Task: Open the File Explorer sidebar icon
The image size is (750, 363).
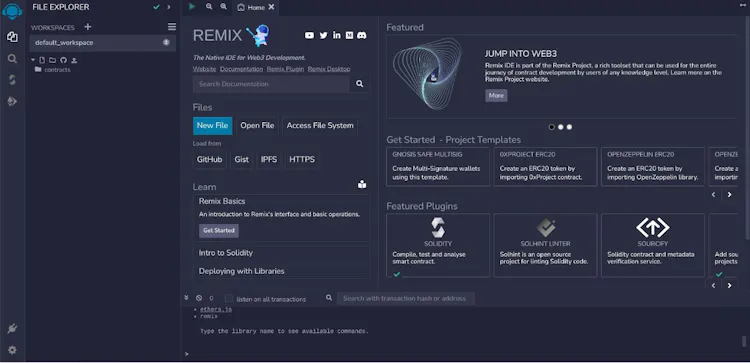Action: (x=12, y=37)
